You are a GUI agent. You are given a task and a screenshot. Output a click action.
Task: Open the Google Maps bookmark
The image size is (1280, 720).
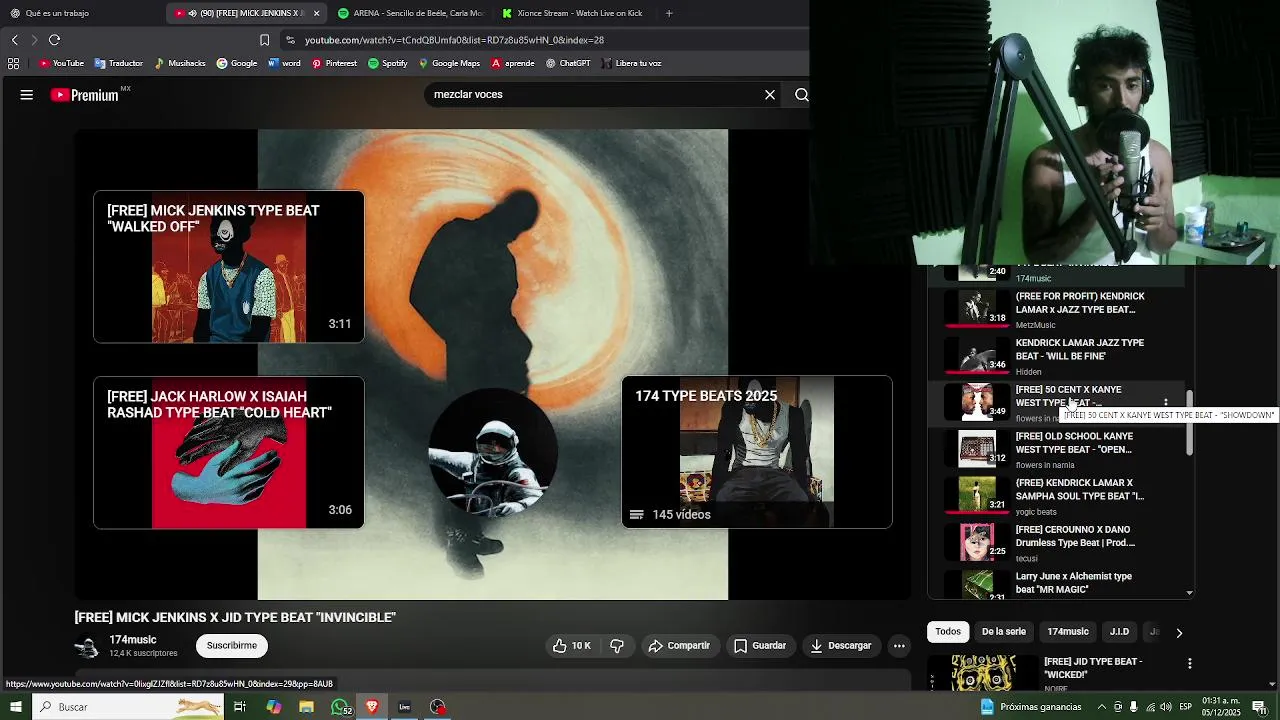(449, 63)
